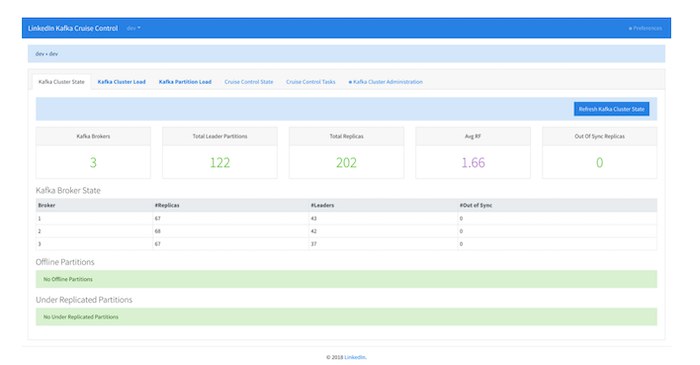
Task: Open the dev cluster dropdown
Action: click(133, 28)
